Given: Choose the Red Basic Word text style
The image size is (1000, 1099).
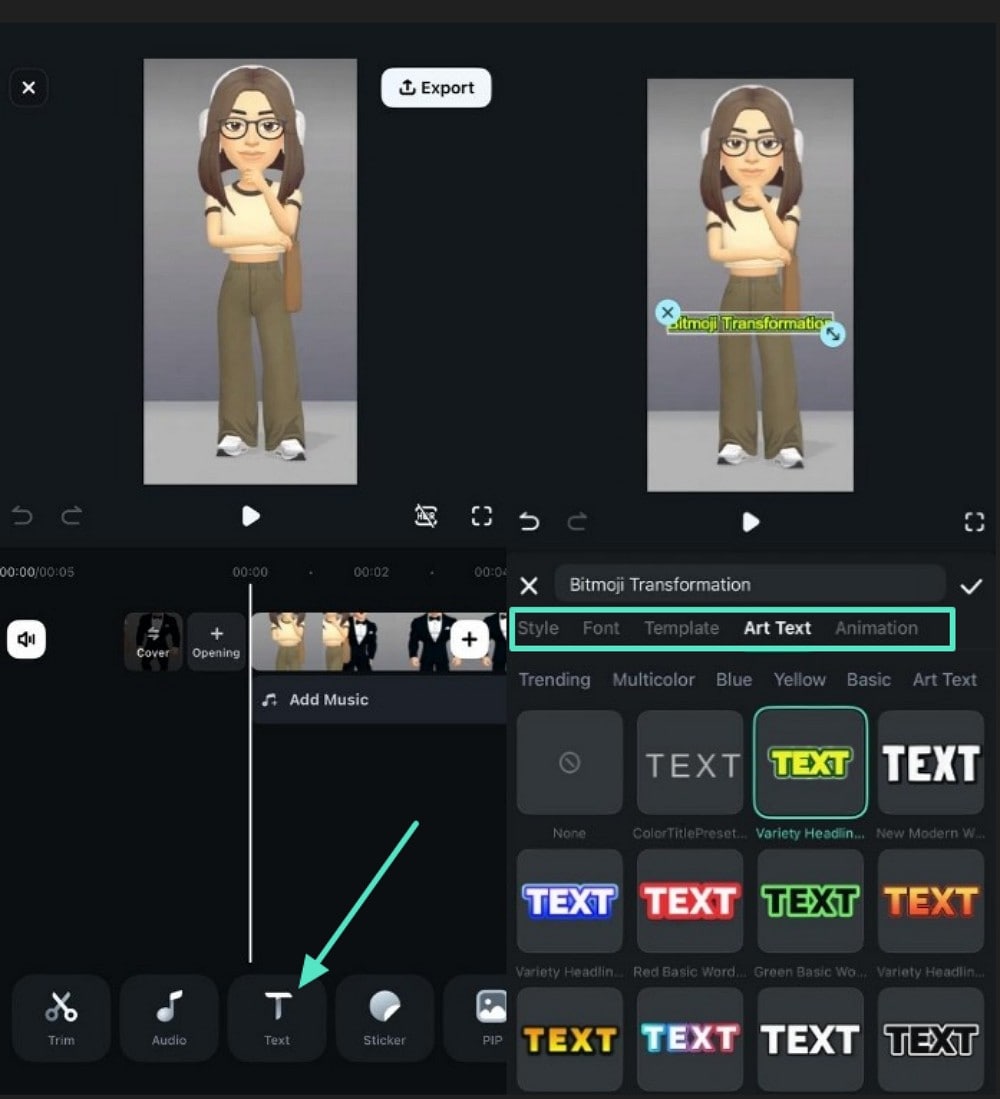Looking at the screenshot, I should click(690, 900).
